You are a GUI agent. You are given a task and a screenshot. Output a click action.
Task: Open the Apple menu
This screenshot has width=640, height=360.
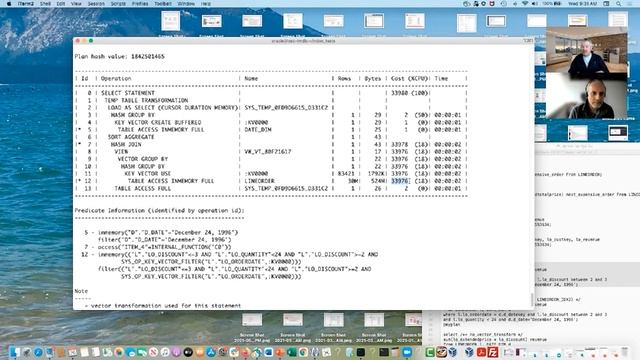[x=9, y=3]
